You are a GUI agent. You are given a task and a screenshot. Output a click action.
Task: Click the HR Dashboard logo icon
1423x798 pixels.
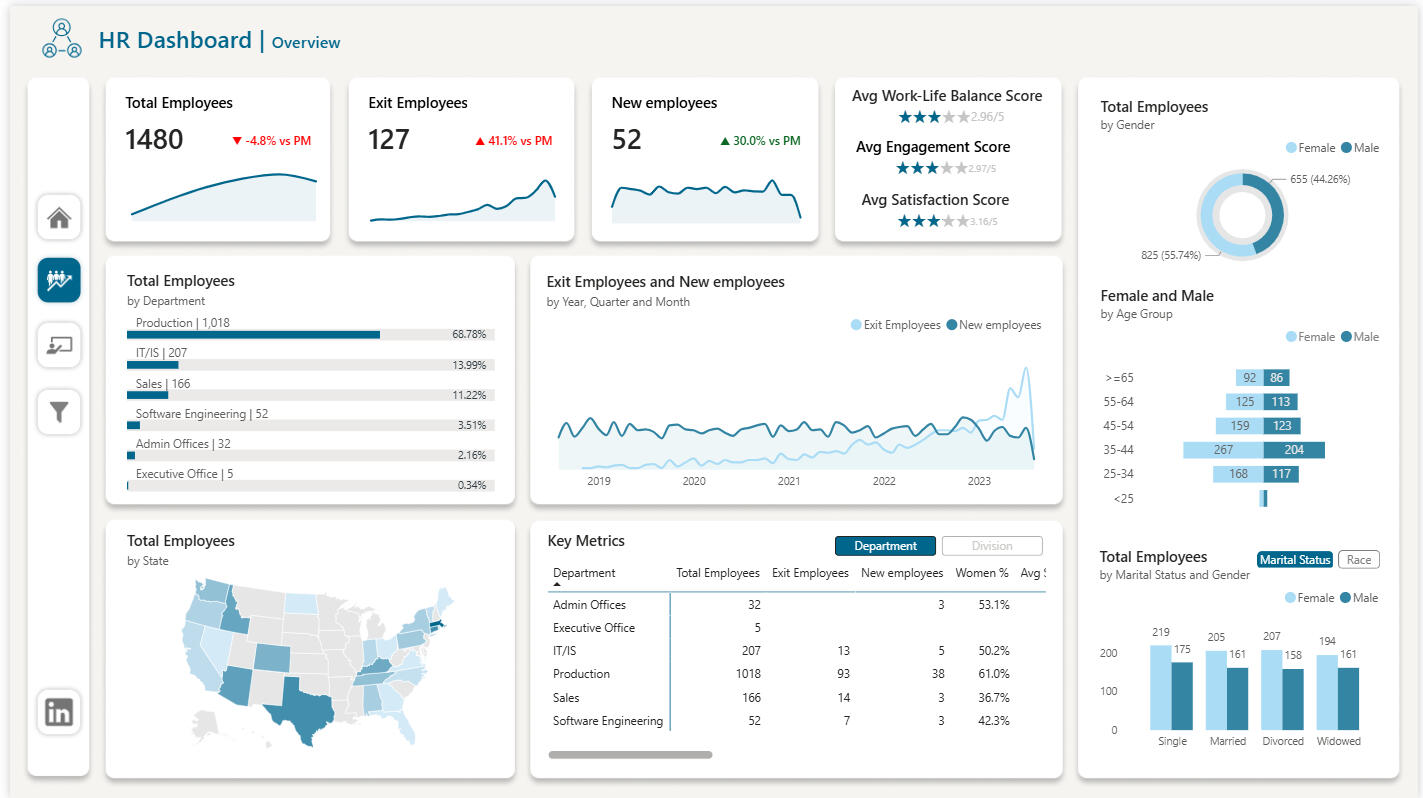[x=61, y=40]
